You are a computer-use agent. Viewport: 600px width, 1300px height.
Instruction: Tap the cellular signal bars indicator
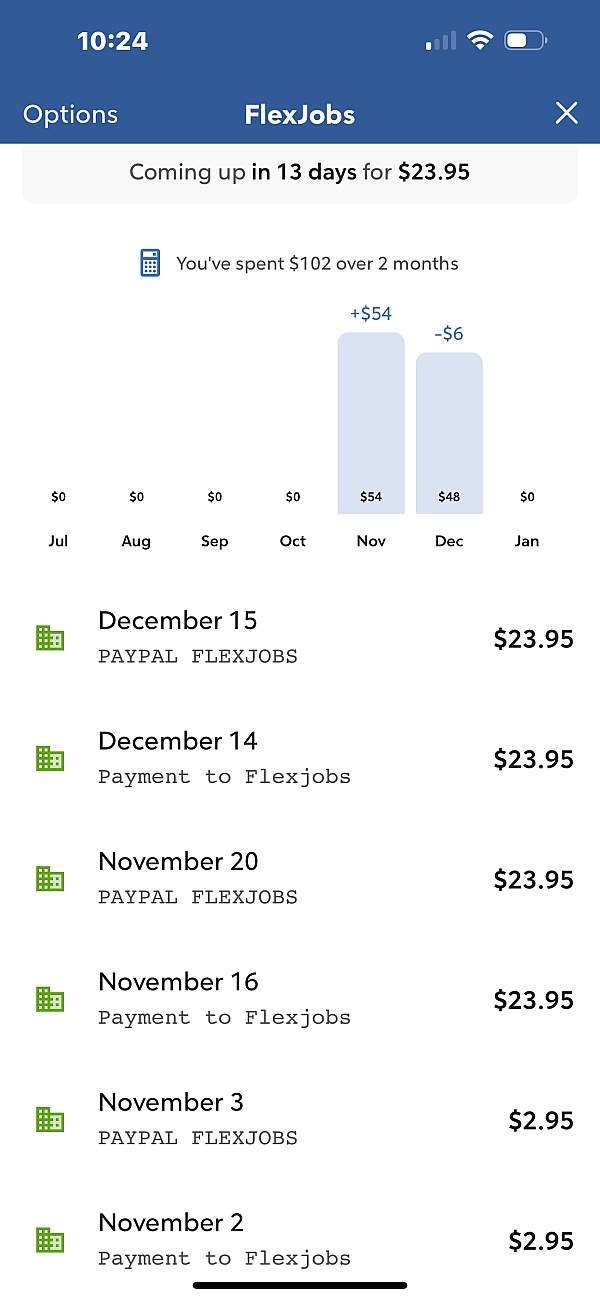click(440, 40)
